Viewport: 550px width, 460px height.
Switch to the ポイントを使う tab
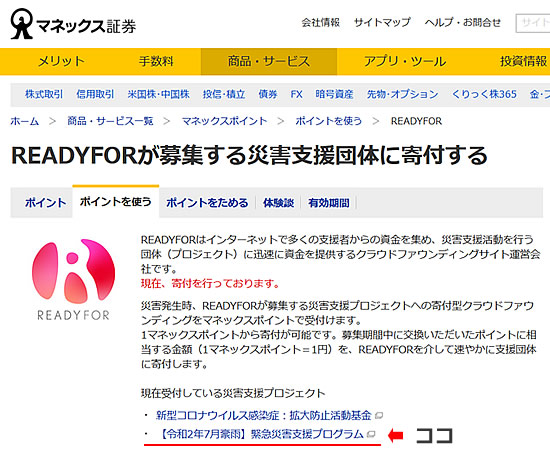point(115,202)
